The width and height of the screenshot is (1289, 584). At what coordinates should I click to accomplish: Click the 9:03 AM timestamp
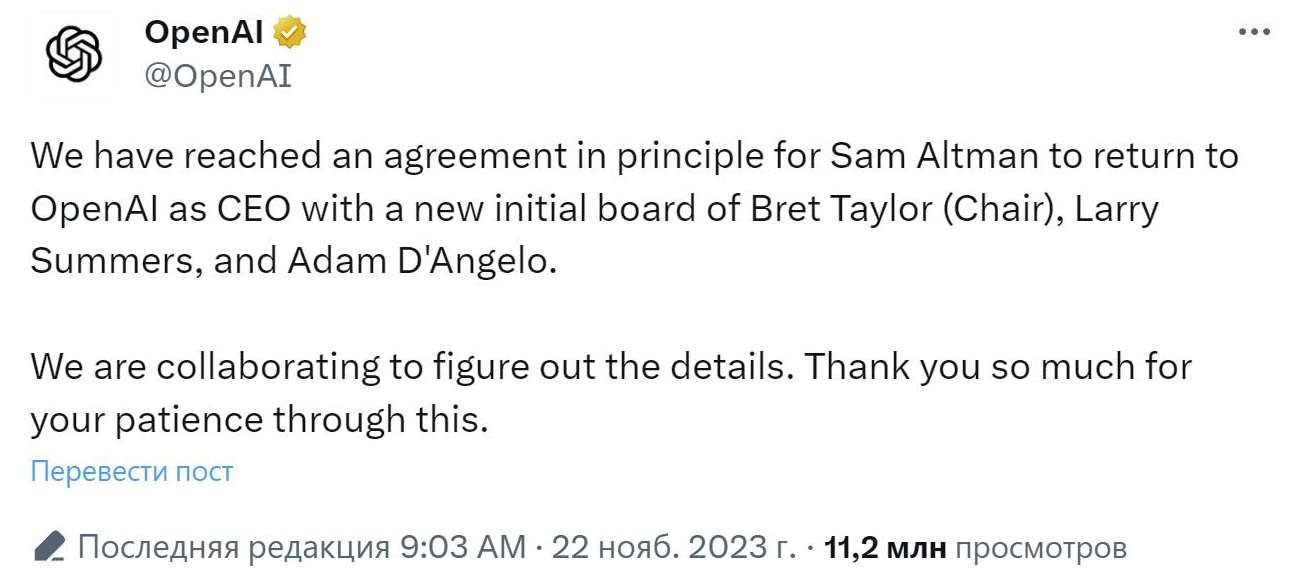(x=461, y=548)
